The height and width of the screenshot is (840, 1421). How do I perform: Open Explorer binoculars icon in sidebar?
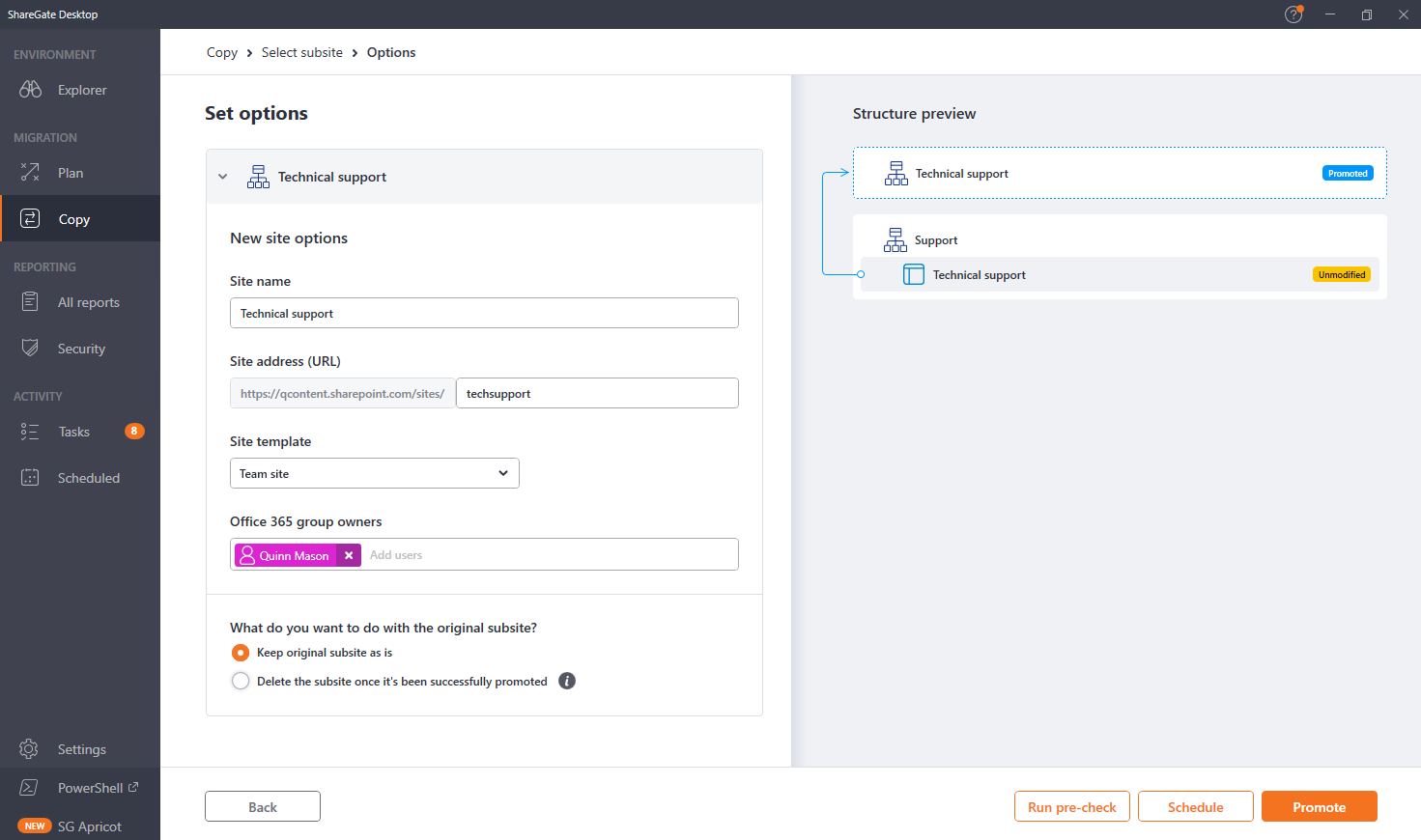click(30, 90)
